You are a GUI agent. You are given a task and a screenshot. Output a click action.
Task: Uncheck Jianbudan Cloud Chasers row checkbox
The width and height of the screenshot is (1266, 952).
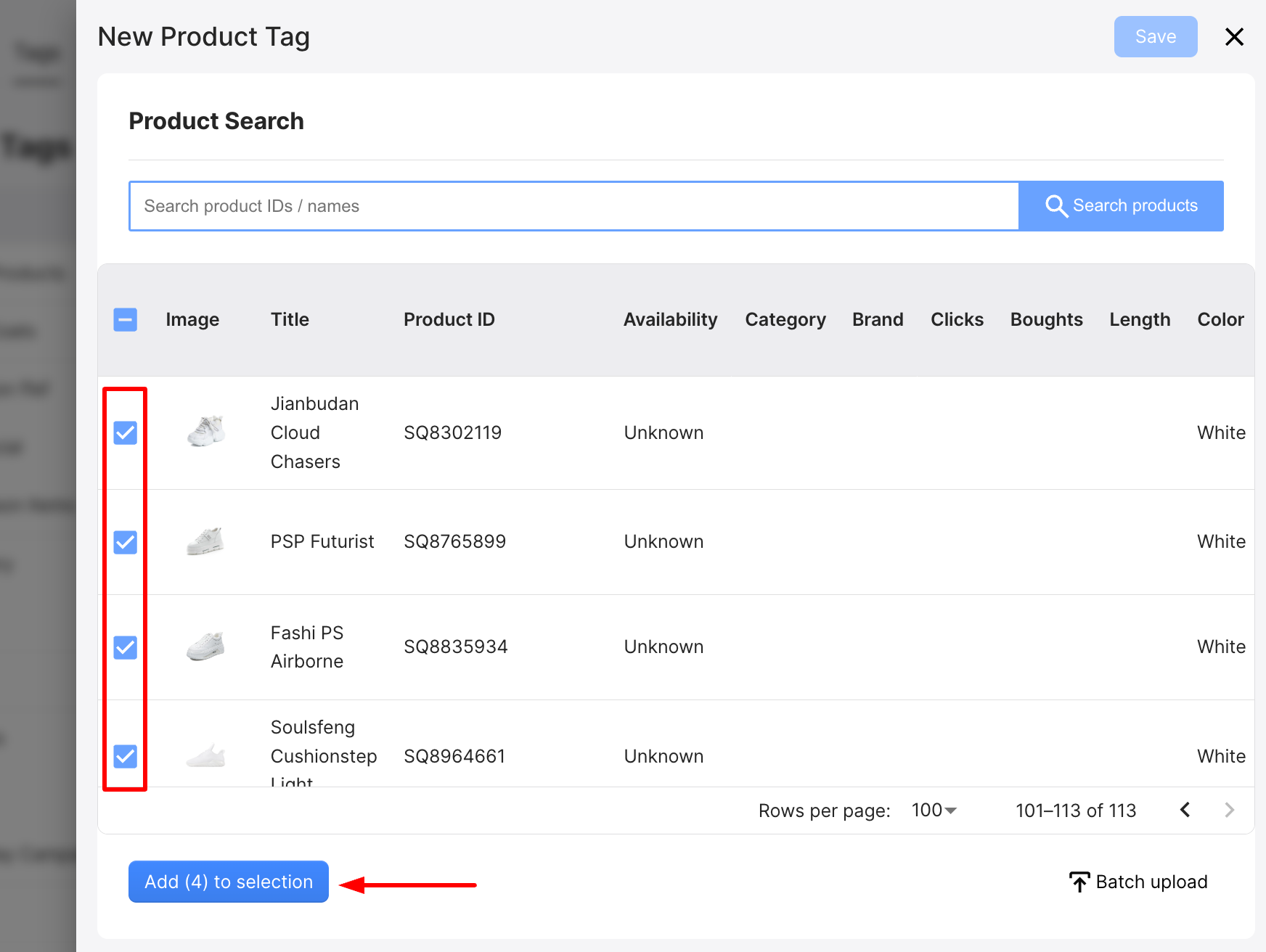coord(126,433)
